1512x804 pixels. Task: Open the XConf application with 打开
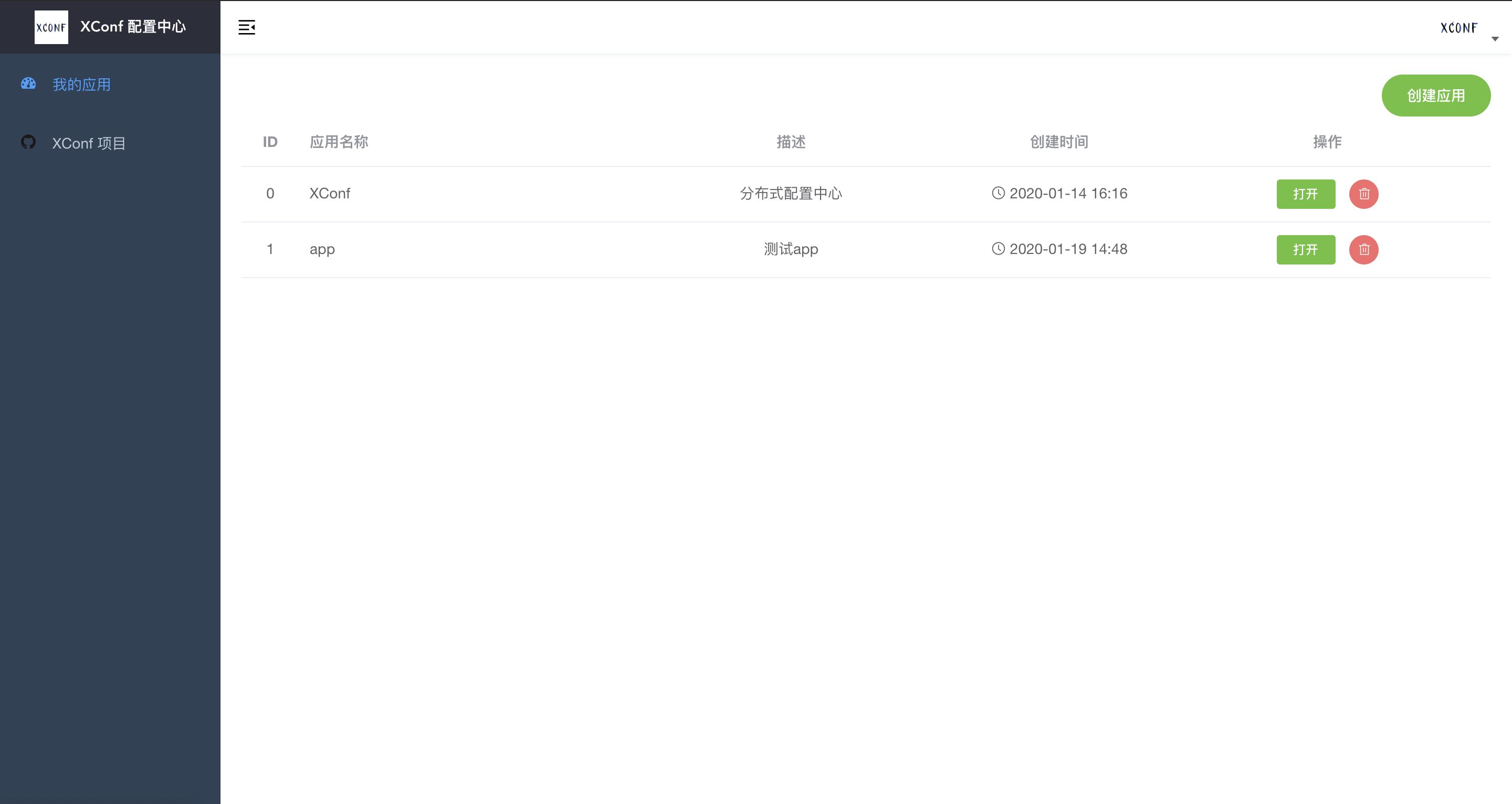[1305, 194]
